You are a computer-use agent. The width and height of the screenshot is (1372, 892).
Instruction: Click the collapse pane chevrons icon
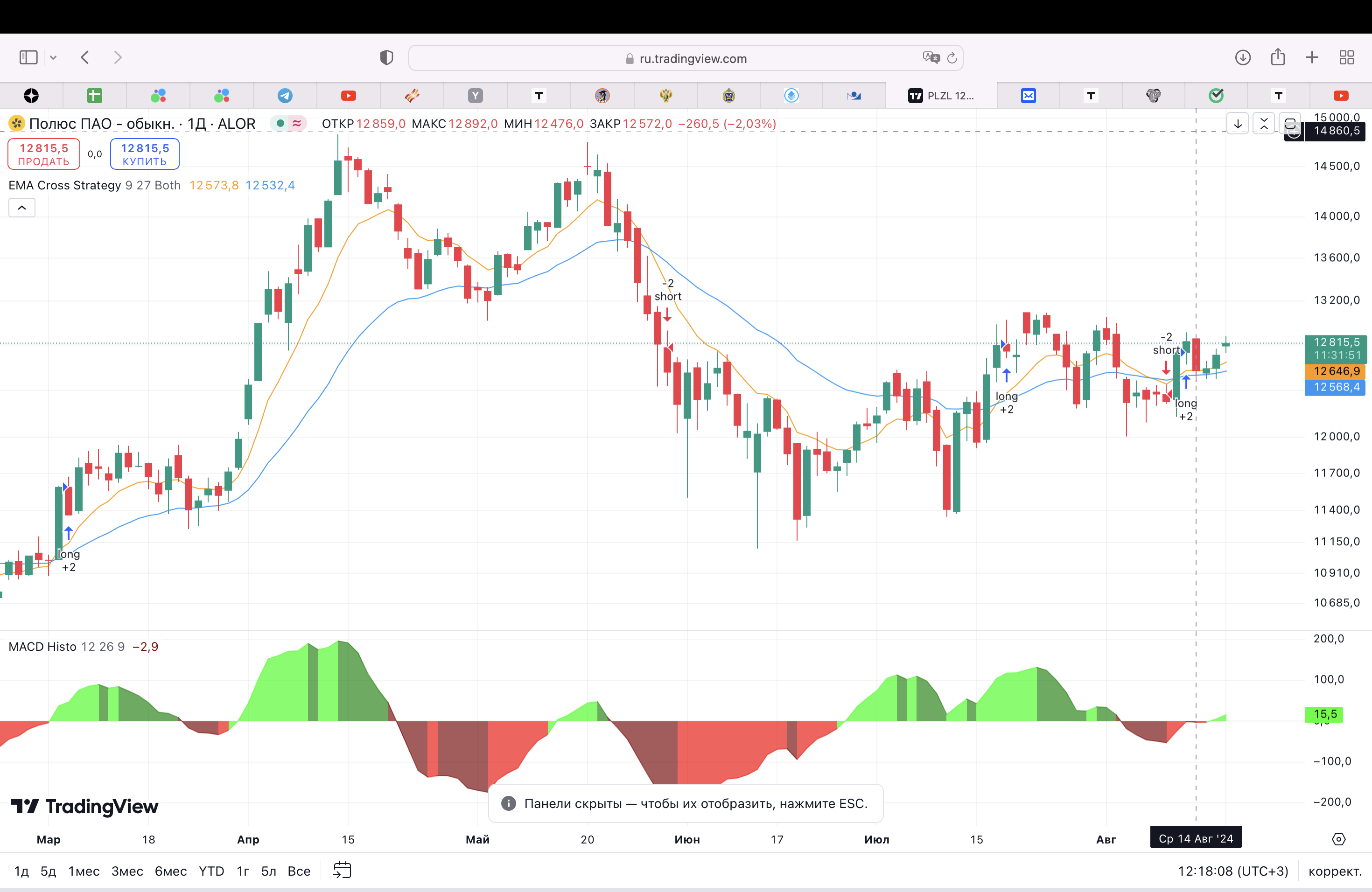point(1264,124)
